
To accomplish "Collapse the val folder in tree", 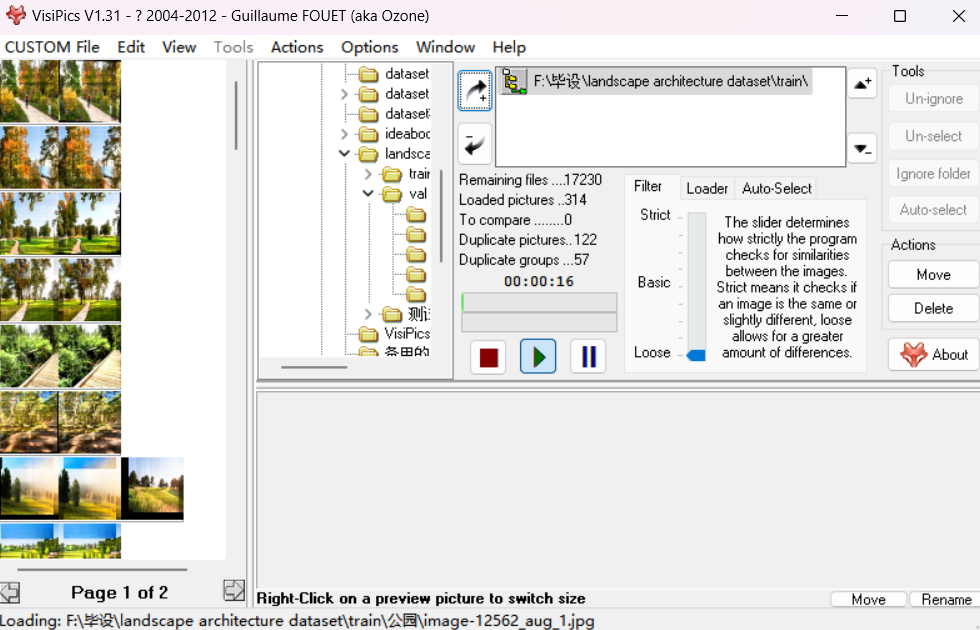I will [x=368, y=194].
